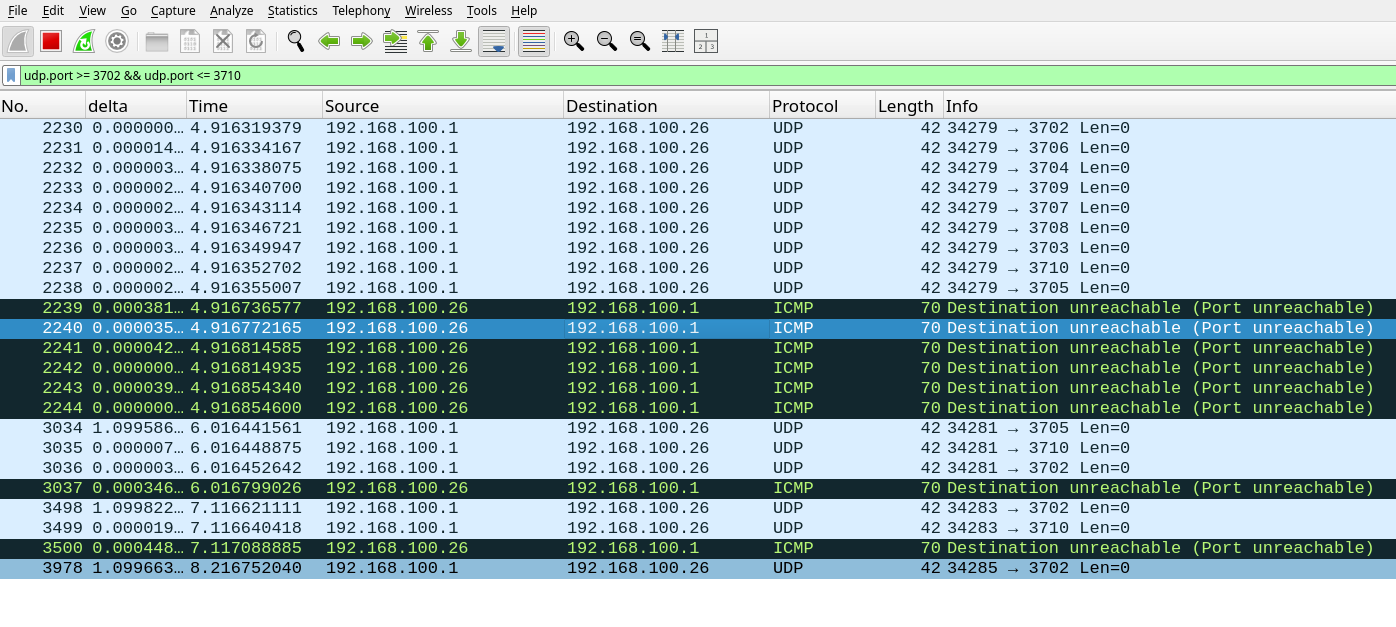Click the Find packet magnifier
The height and width of the screenshot is (627, 1396).
pyautogui.click(x=295, y=41)
